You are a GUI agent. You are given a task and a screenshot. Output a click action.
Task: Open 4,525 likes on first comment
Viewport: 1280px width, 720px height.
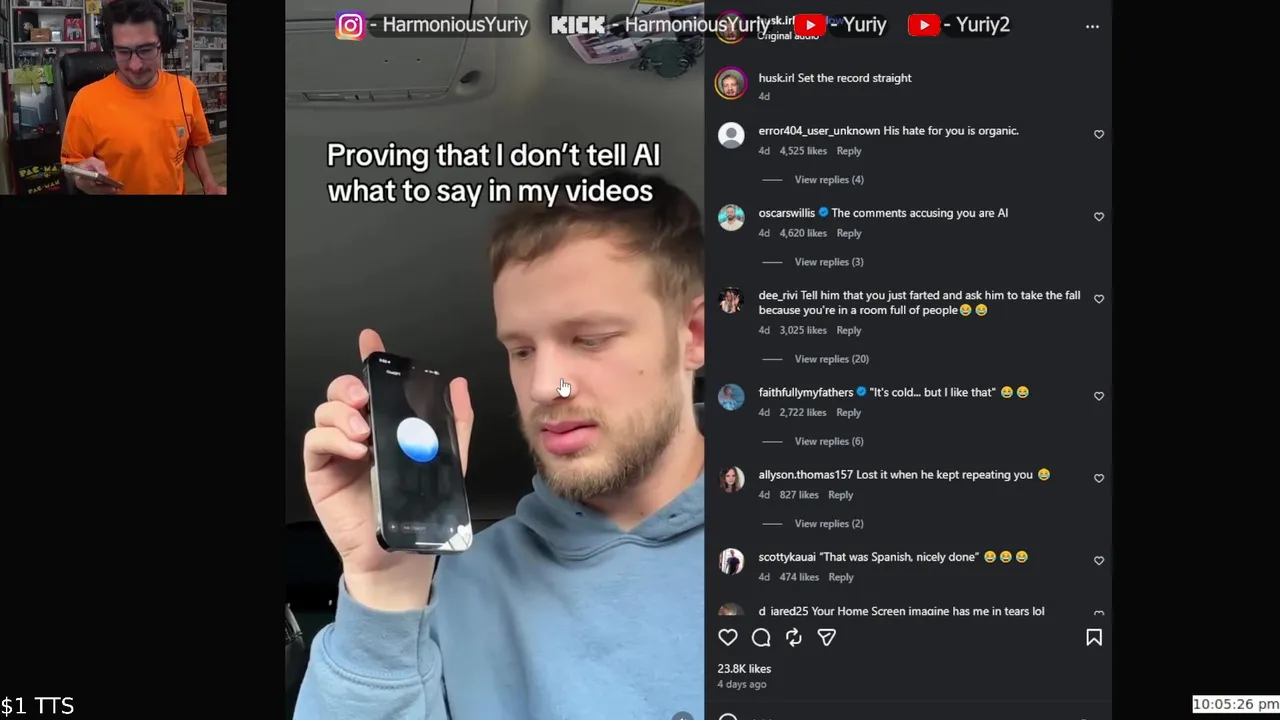tap(803, 151)
